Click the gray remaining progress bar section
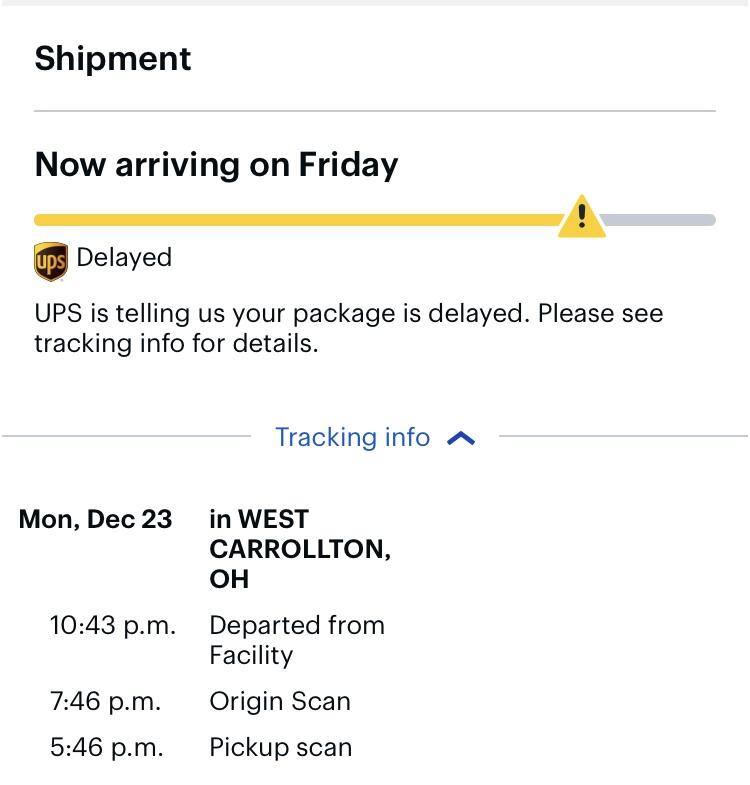This screenshot has height=785, width=750. tap(660, 220)
